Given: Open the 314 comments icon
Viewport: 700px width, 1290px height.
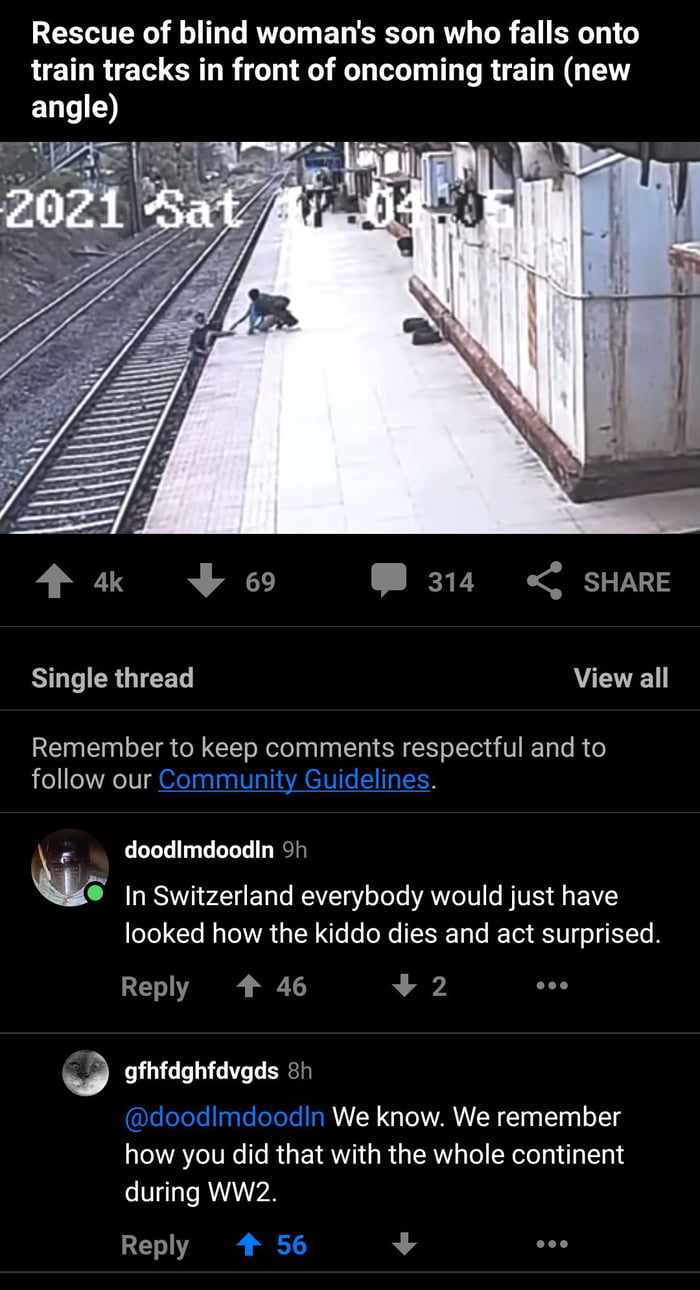Looking at the screenshot, I should (389, 582).
